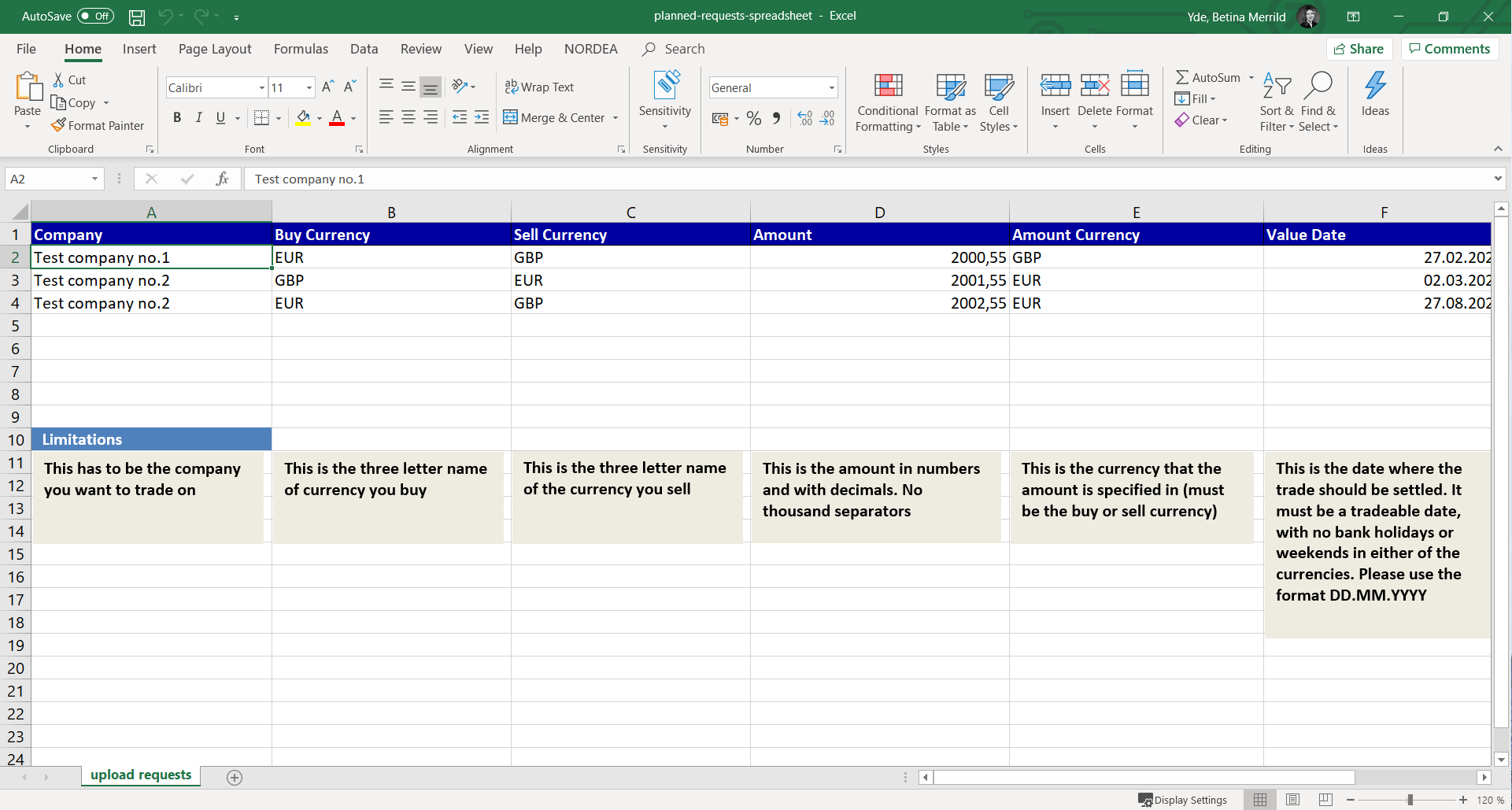This screenshot has width=1512, height=810.
Task: Apply borders using the borders icon
Action: click(262, 118)
